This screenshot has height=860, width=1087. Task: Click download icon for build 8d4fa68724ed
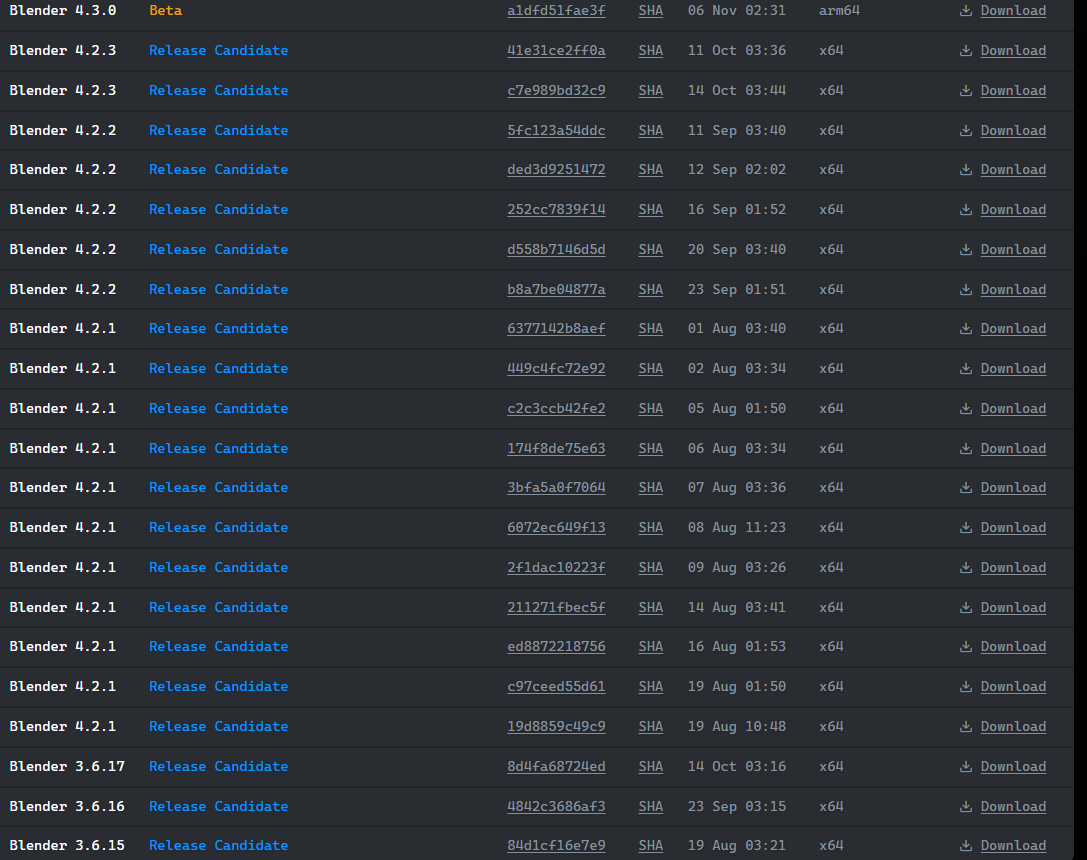click(966, 766)
